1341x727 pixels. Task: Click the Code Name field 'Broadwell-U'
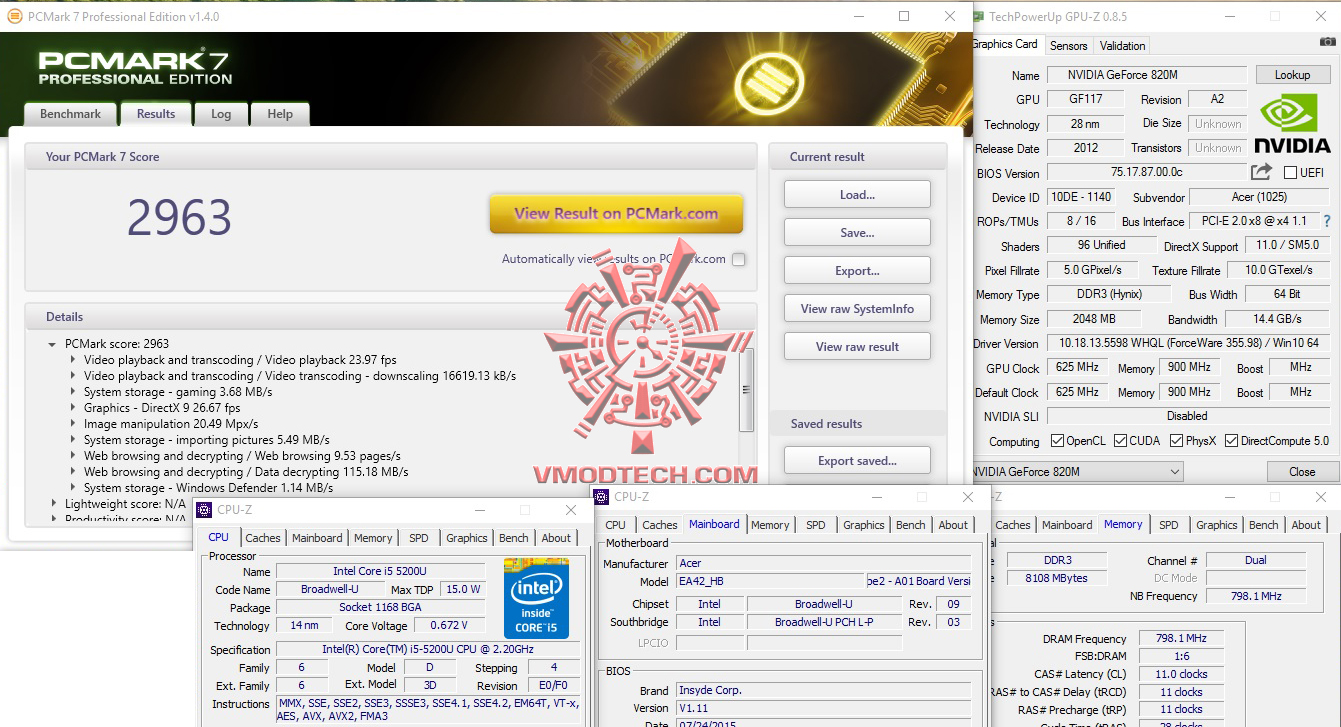[330, 589]
